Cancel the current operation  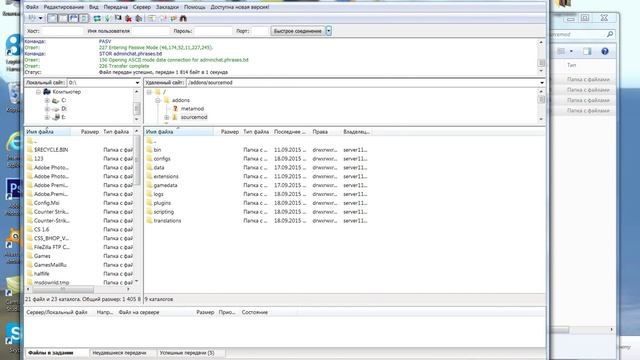[118, 18]
